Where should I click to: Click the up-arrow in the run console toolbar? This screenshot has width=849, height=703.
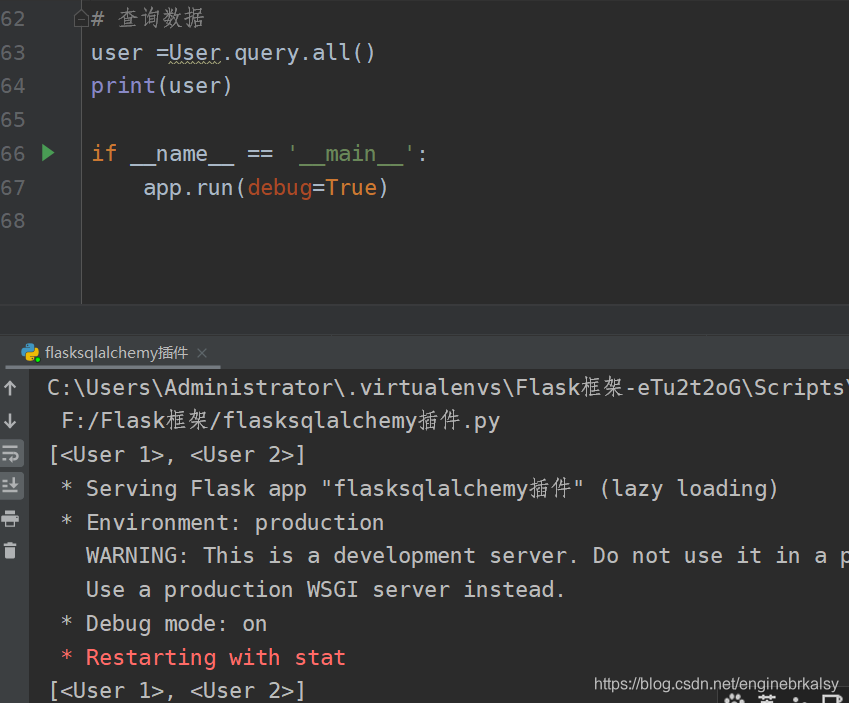pyautogui.click(x=10, y=388)
